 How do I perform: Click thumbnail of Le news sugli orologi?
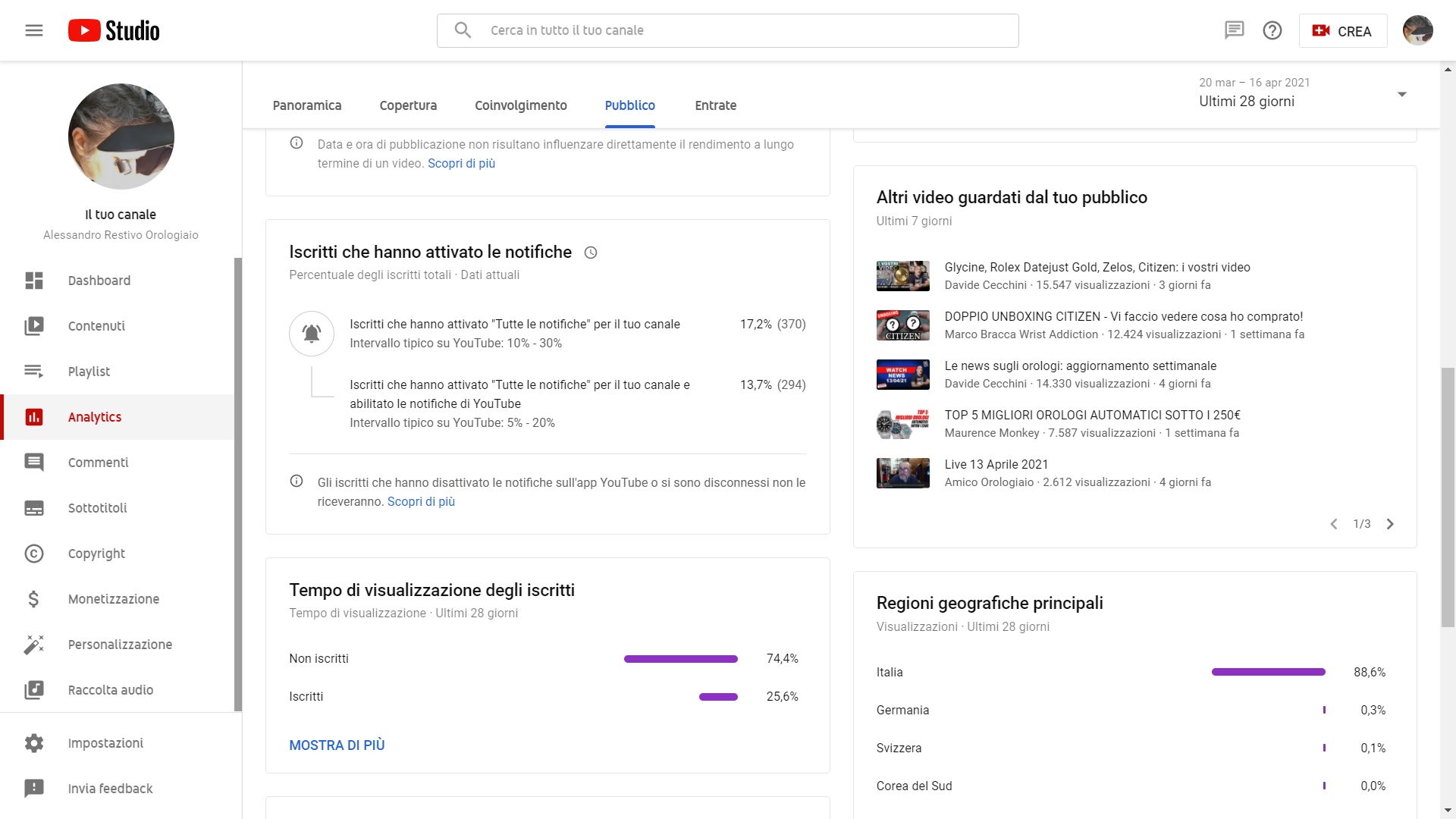pos(903,375)
